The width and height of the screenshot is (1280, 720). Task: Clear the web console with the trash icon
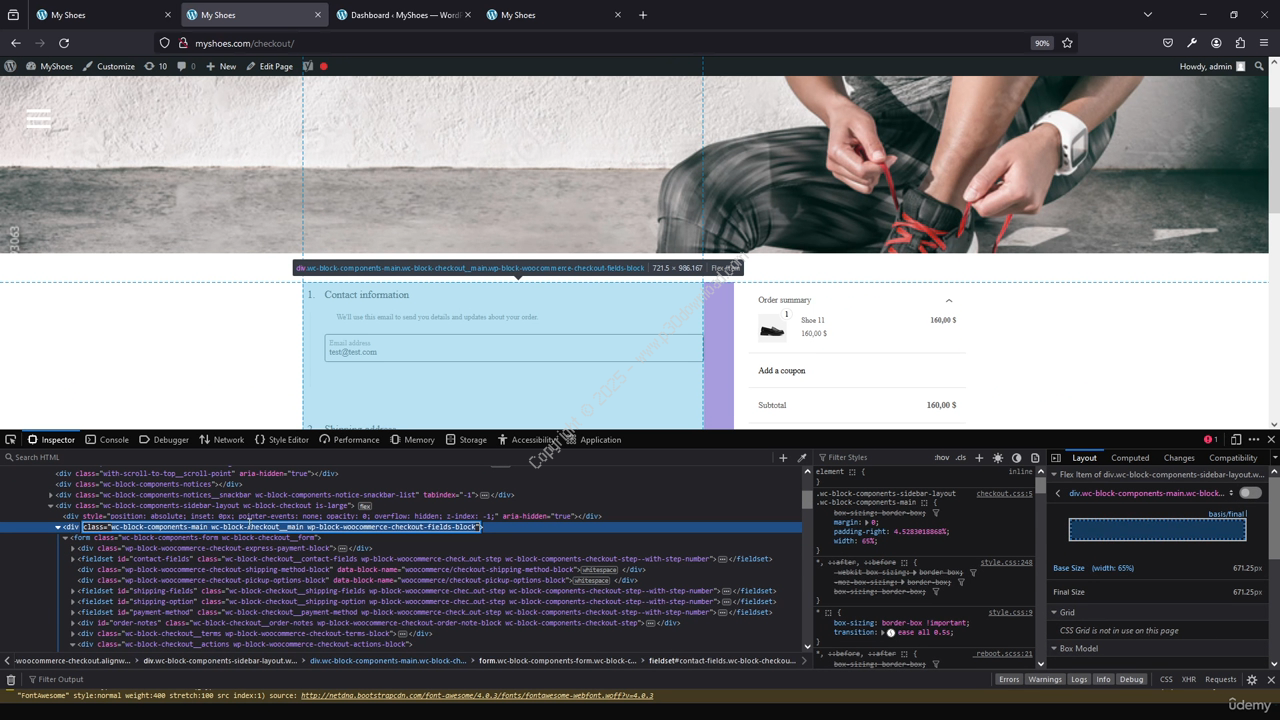click(11, 679)
